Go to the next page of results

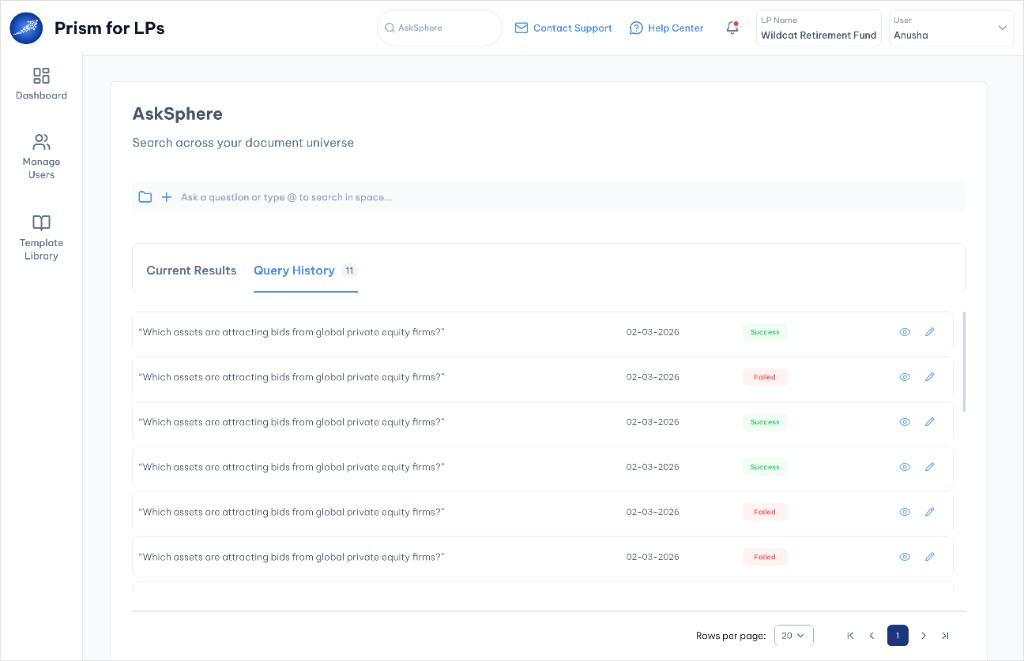click(923, 636)
